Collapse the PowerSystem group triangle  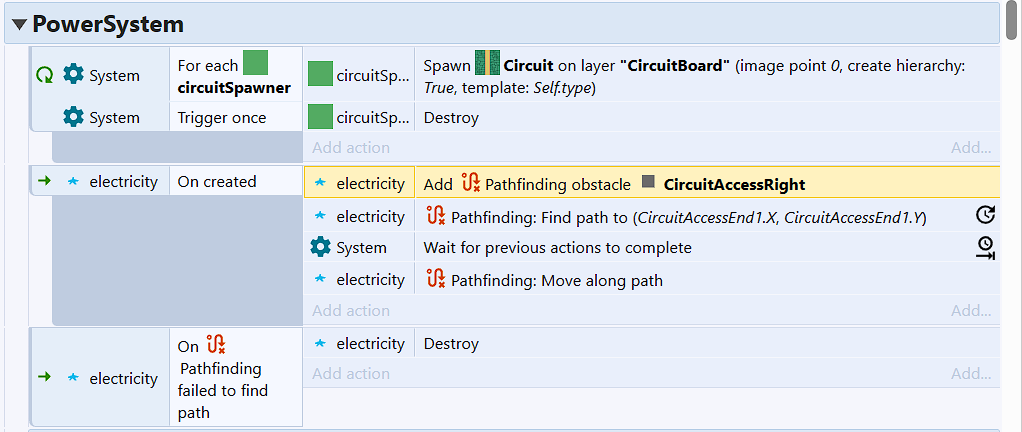tap(20, 25)
